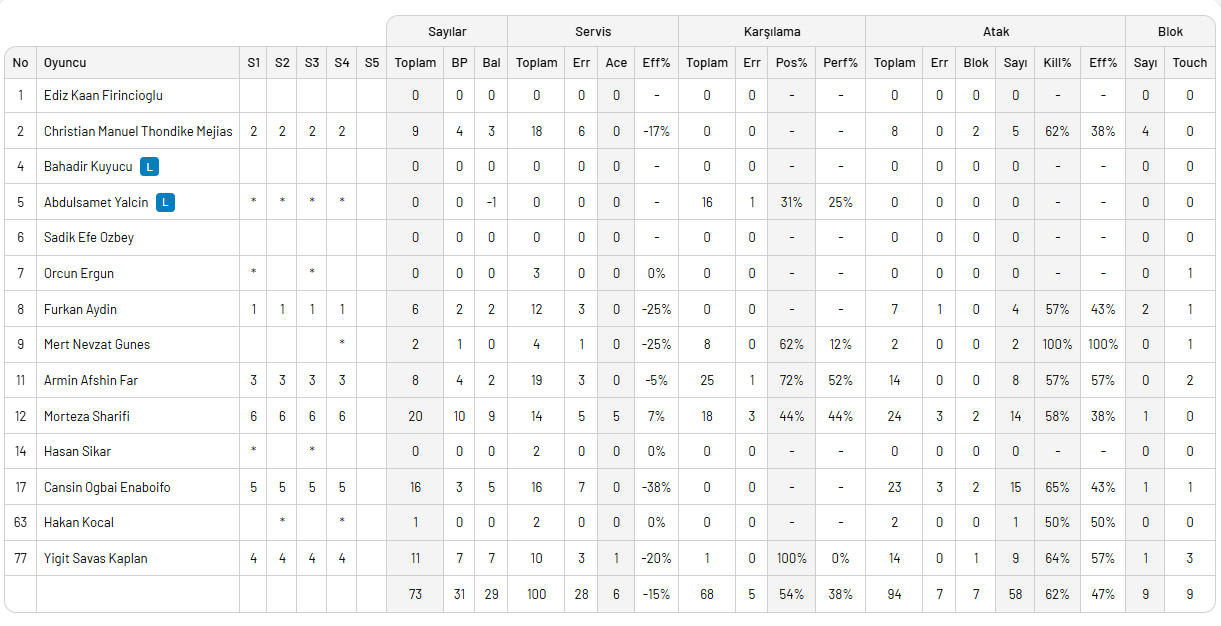Sort by the Ace column header
The height and width of the screenshot is (626, 1221).
(x=616, y=63)
